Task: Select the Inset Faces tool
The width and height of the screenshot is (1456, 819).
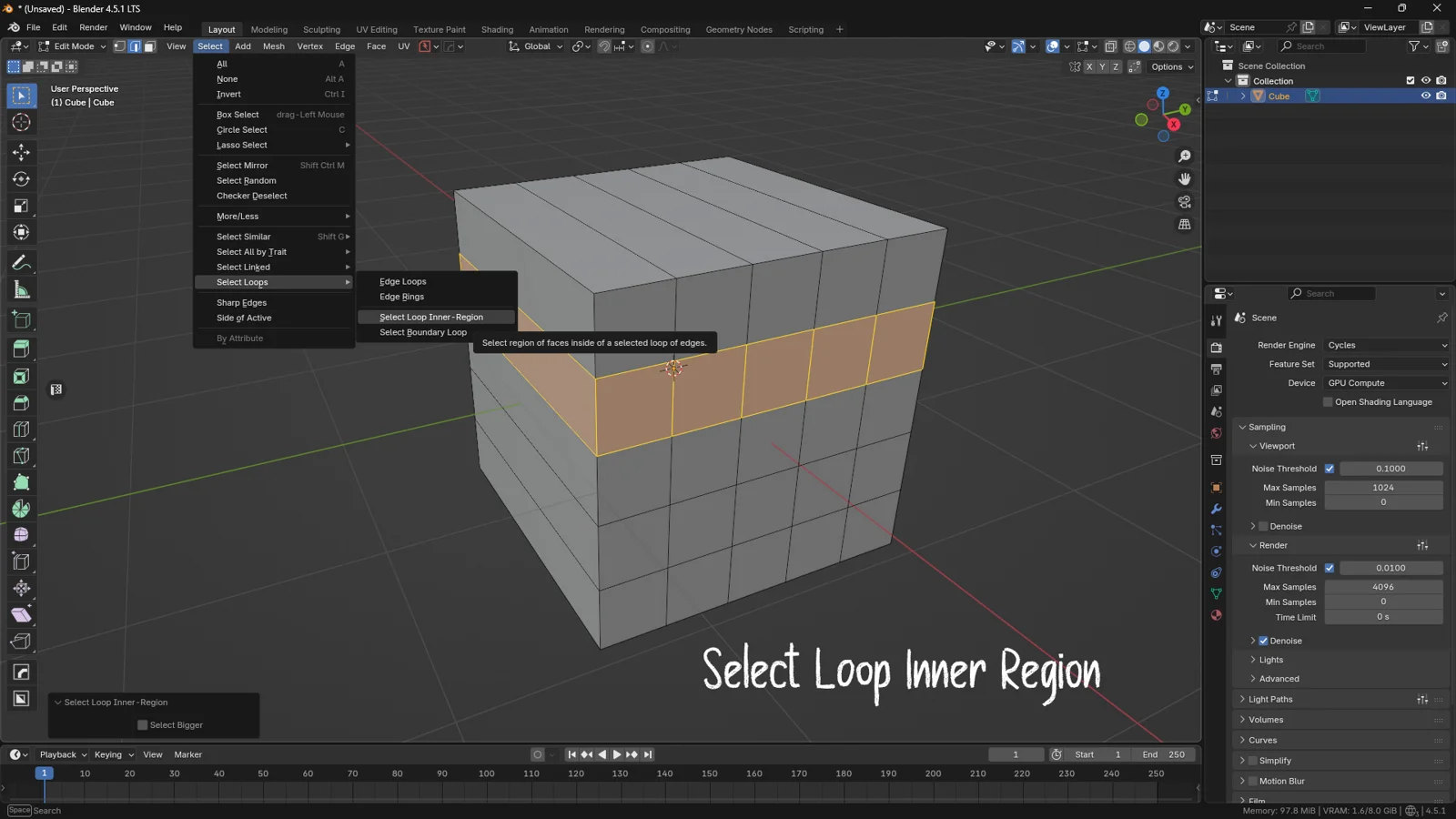Action: (x=21, y=376)
